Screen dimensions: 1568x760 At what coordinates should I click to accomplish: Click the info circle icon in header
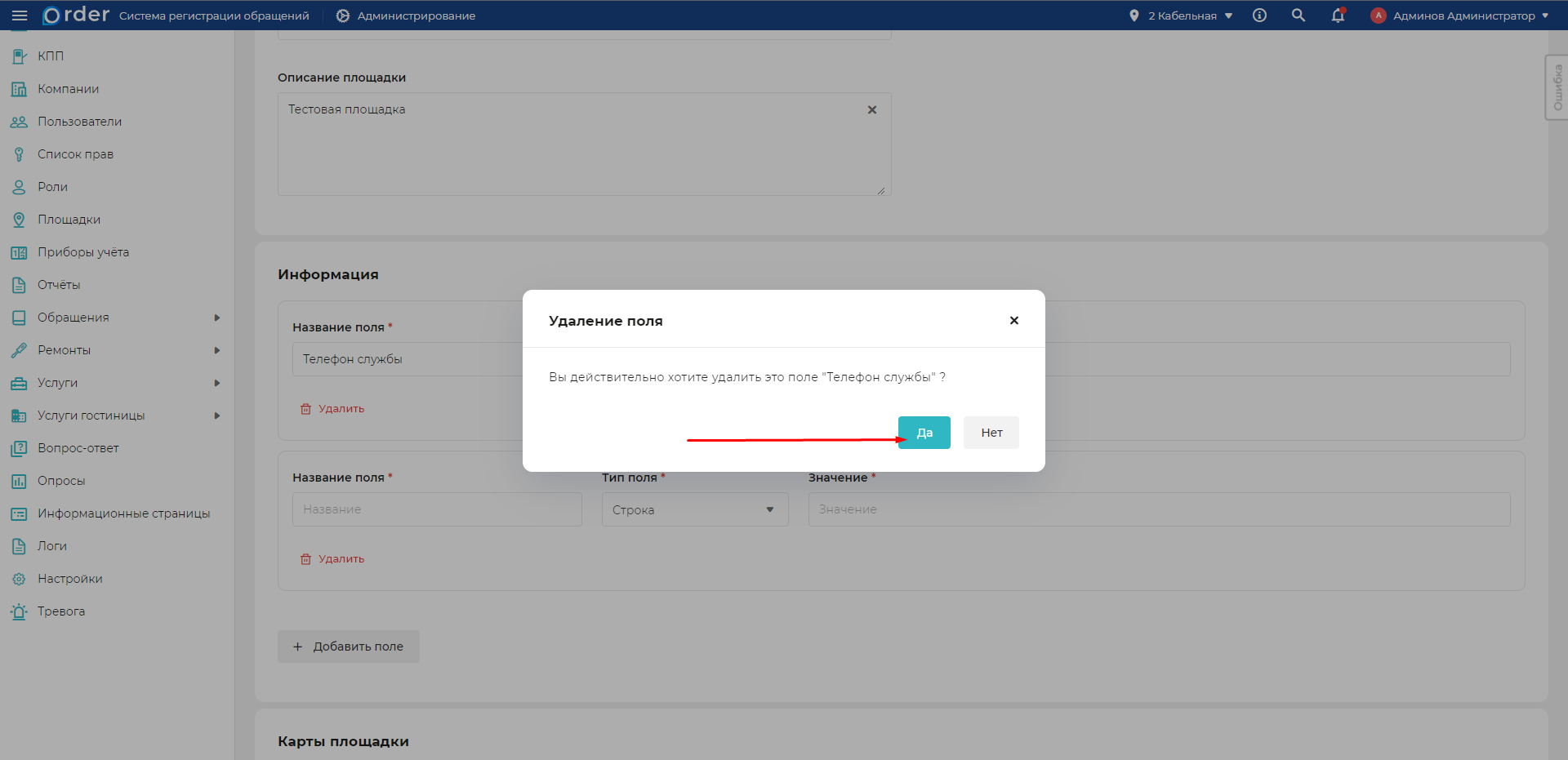(1259, 16)
